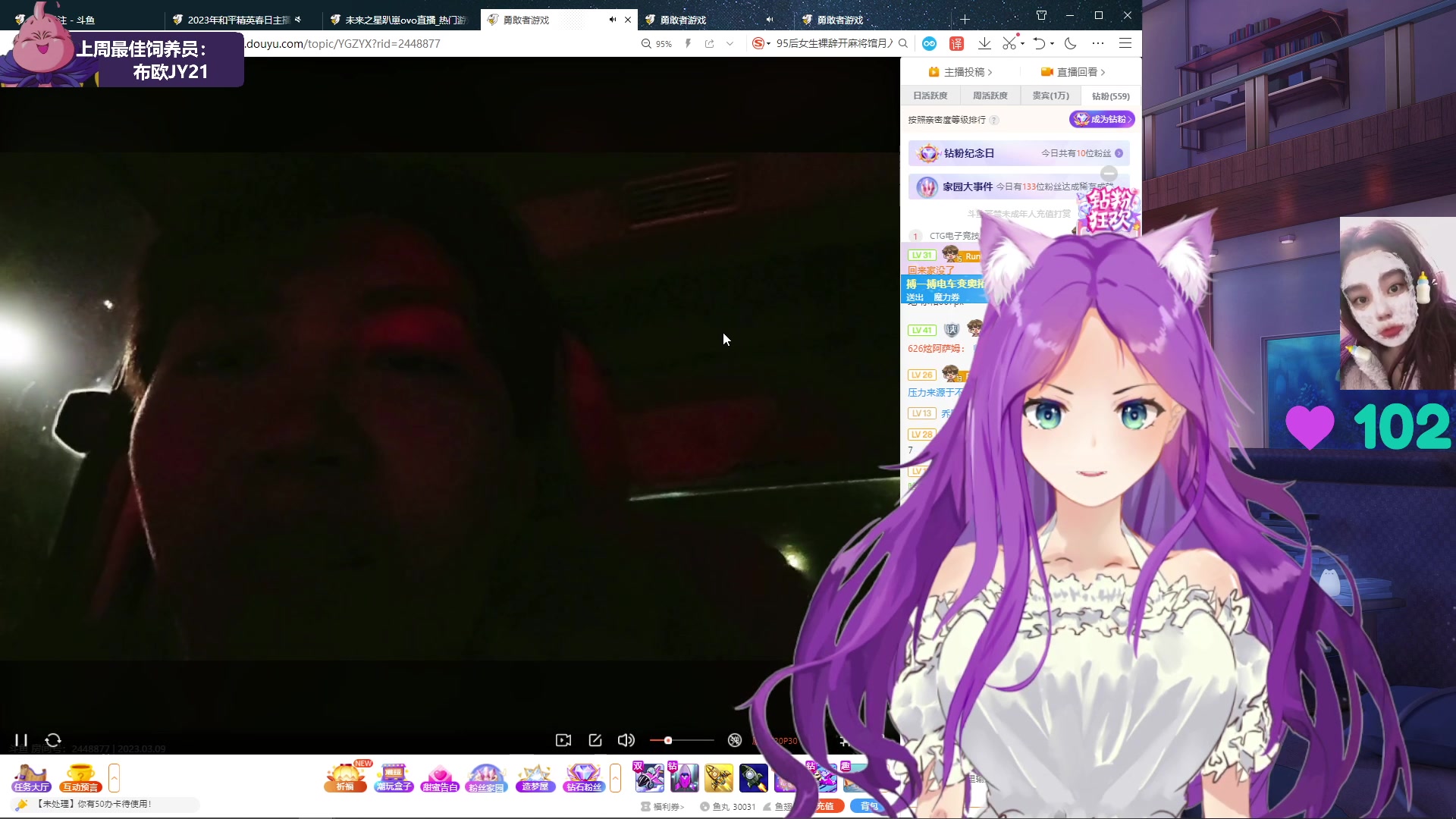Open 祈福 blessing activity icon
Viewport: 1456px width, 819px height.
(x=346, y=778)
